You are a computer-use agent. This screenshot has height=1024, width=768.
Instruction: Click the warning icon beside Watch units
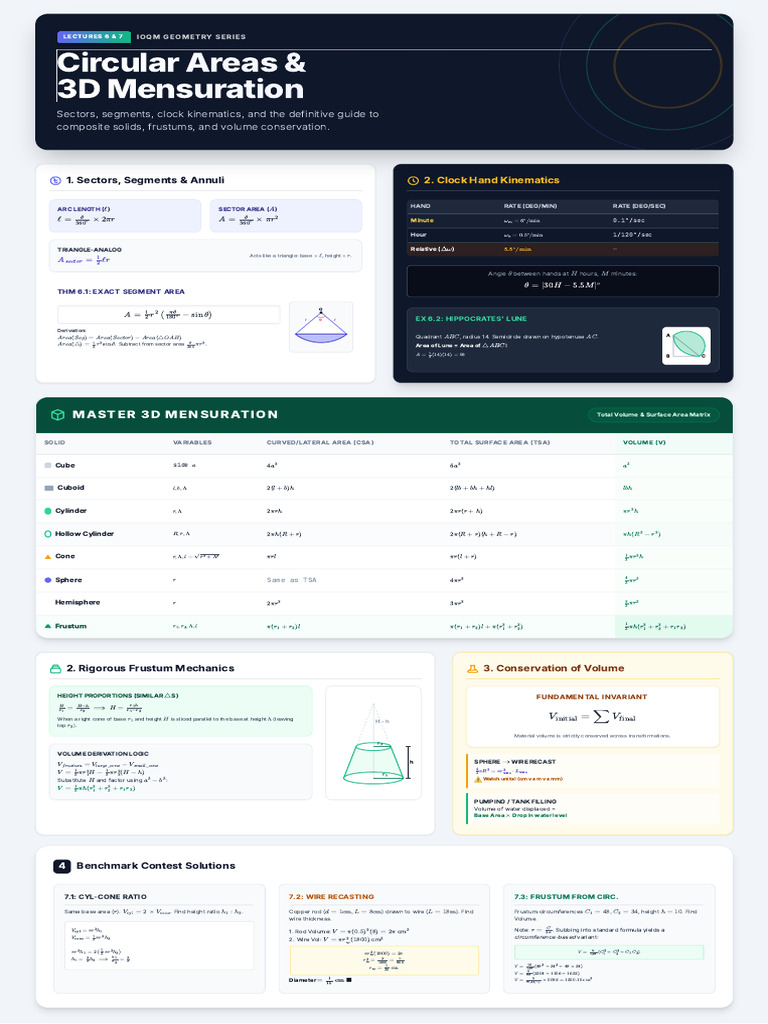pos(477,779)
